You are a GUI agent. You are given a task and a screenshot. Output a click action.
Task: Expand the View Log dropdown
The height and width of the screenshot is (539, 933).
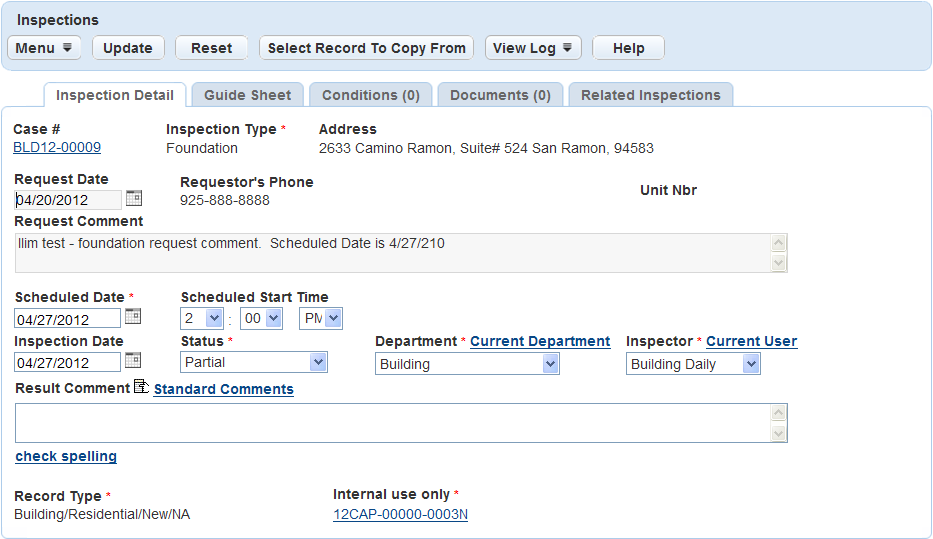pos(534,48)
